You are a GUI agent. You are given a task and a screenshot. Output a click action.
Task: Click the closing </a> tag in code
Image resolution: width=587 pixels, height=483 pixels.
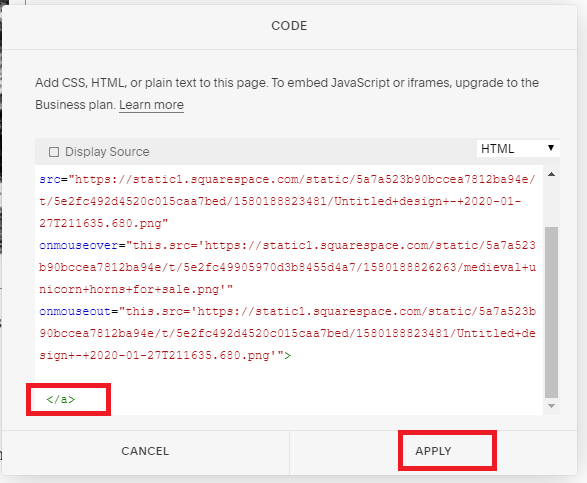[61, 399]
